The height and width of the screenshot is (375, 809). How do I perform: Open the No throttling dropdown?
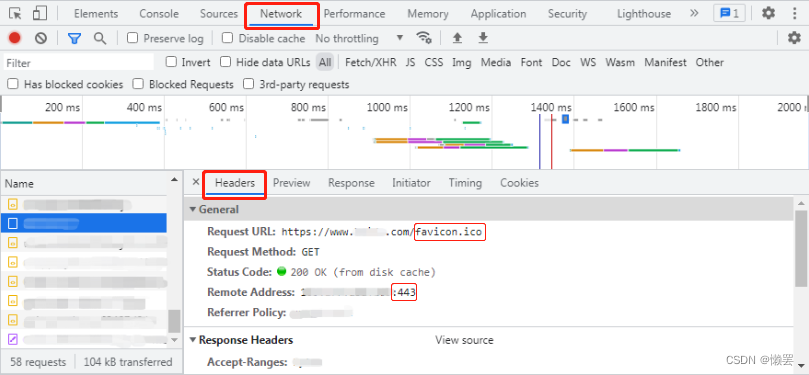coord(359,38)
